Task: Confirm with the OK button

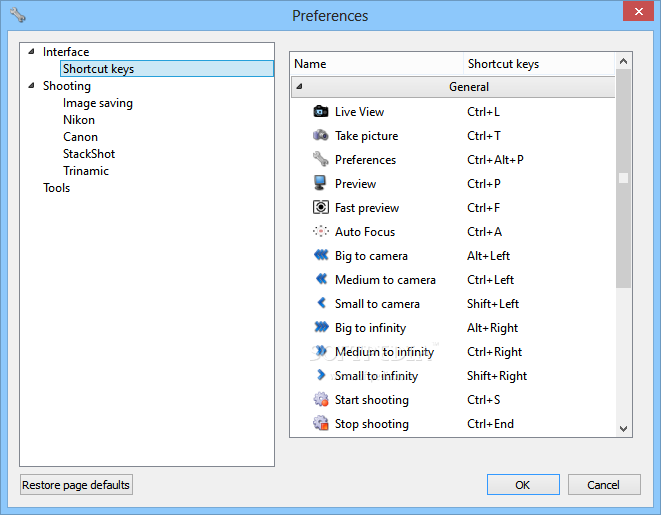Action: point(523,485)
